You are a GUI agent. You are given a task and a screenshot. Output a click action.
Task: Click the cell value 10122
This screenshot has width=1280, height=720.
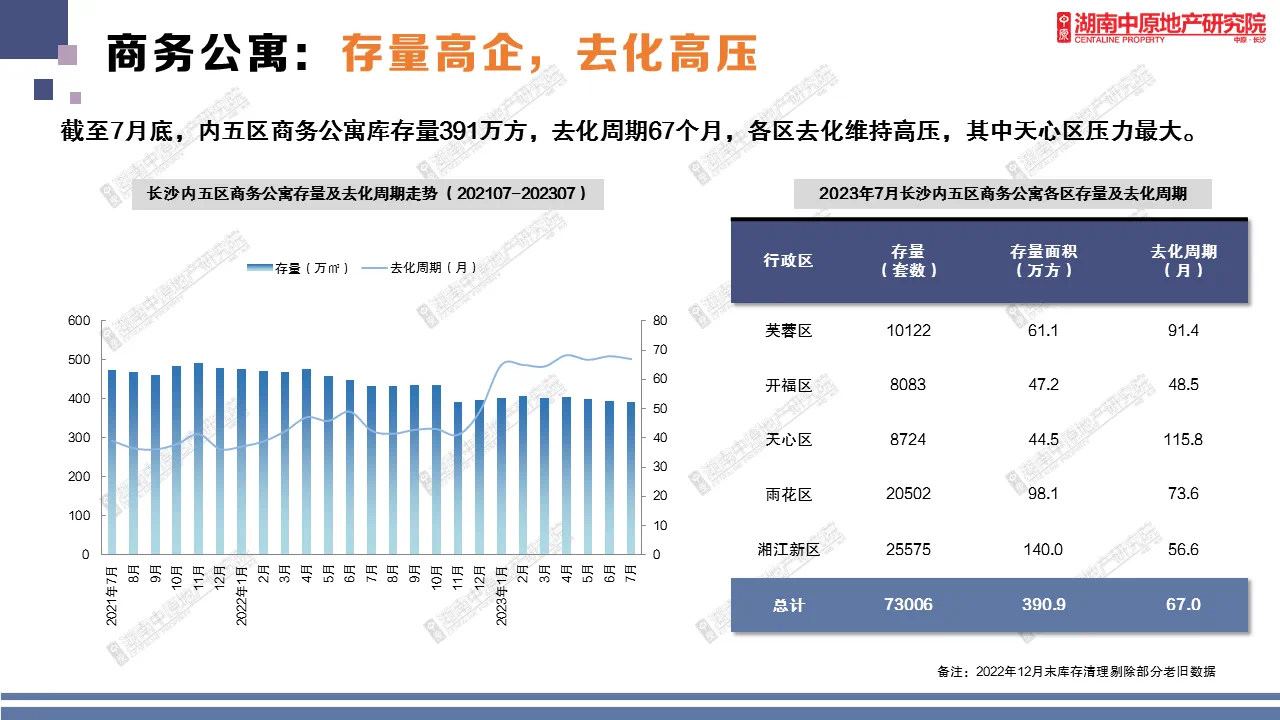909,330
